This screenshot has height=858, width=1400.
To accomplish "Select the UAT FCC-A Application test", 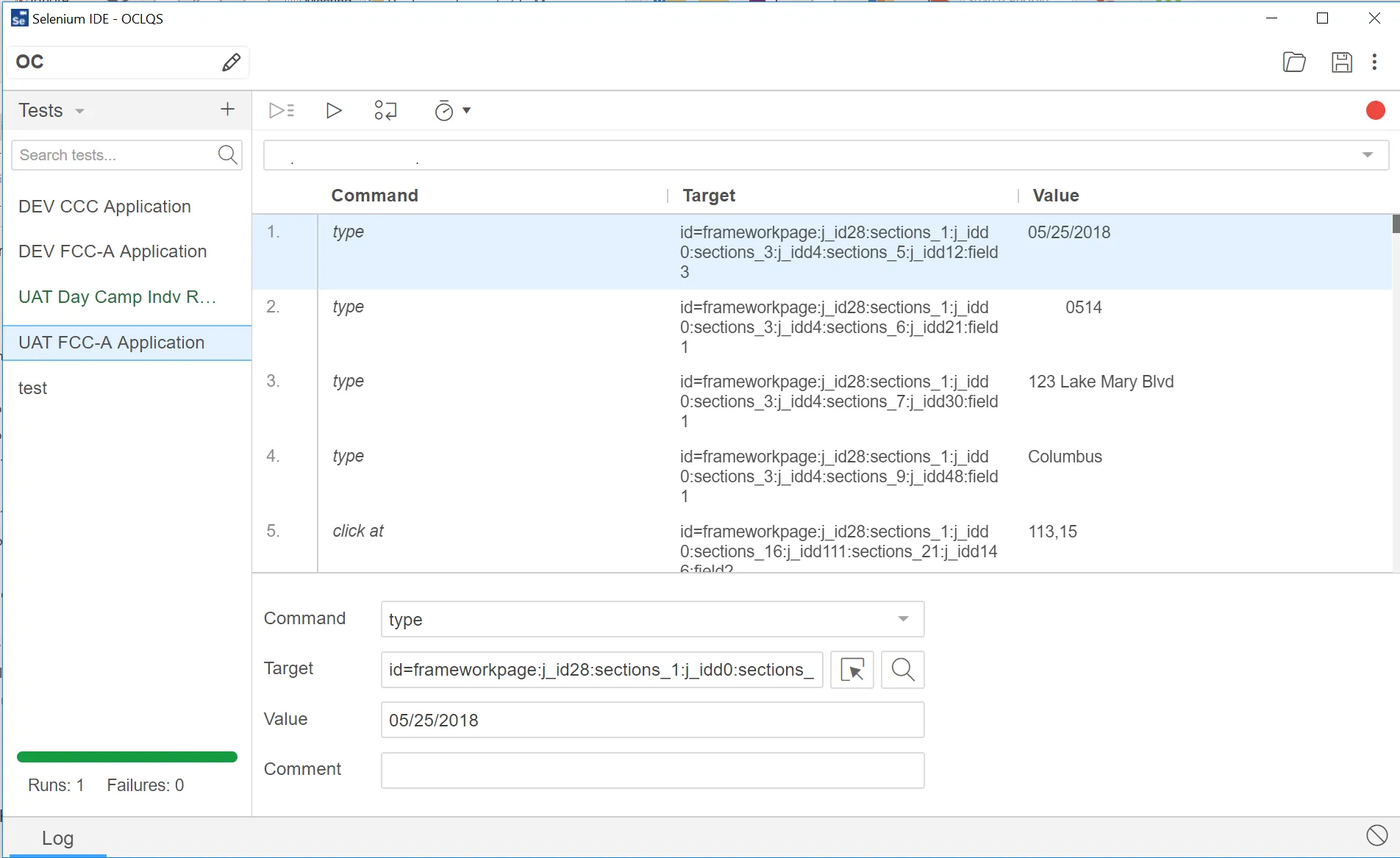I will coord(127,343).
